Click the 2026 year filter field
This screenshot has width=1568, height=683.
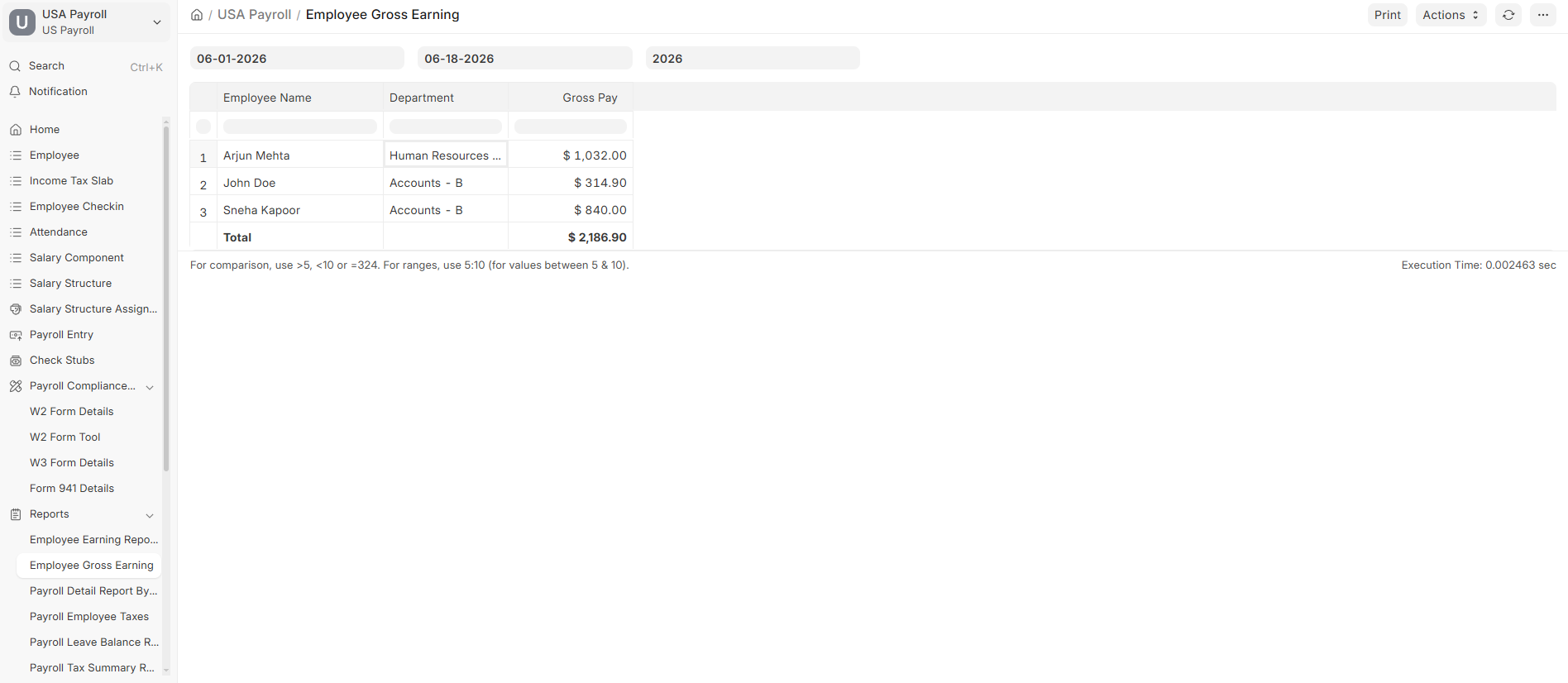click(753, 59)
